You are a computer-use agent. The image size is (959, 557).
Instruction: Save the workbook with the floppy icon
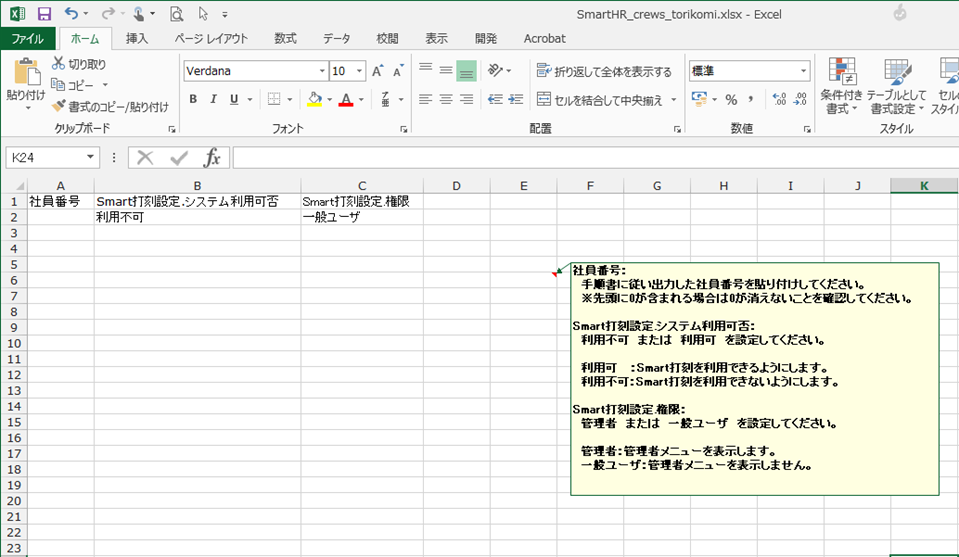coord(44,13)
